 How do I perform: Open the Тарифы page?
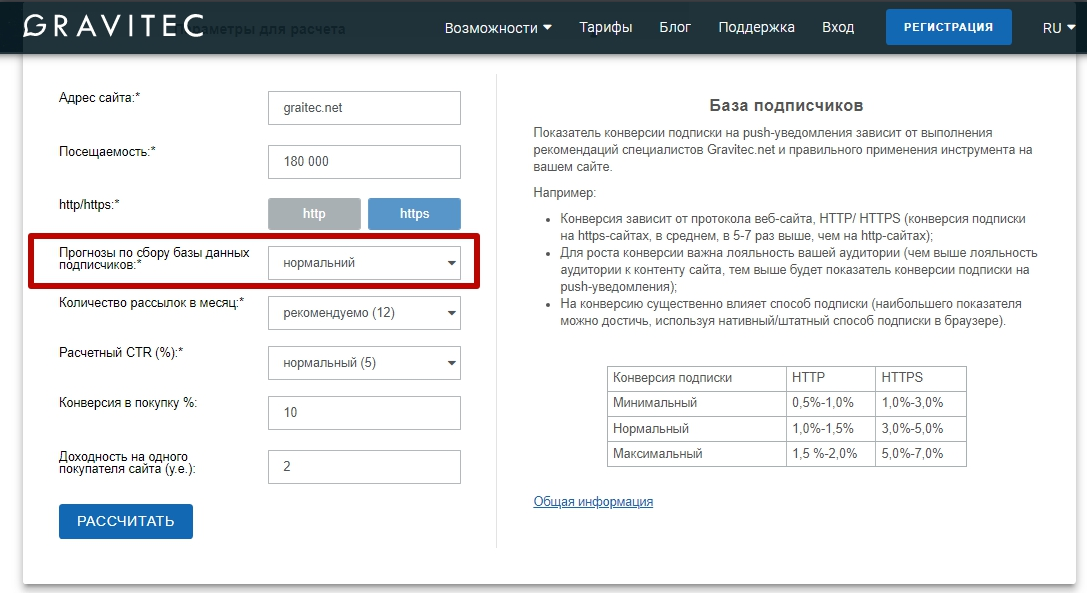tap(606, 27)
